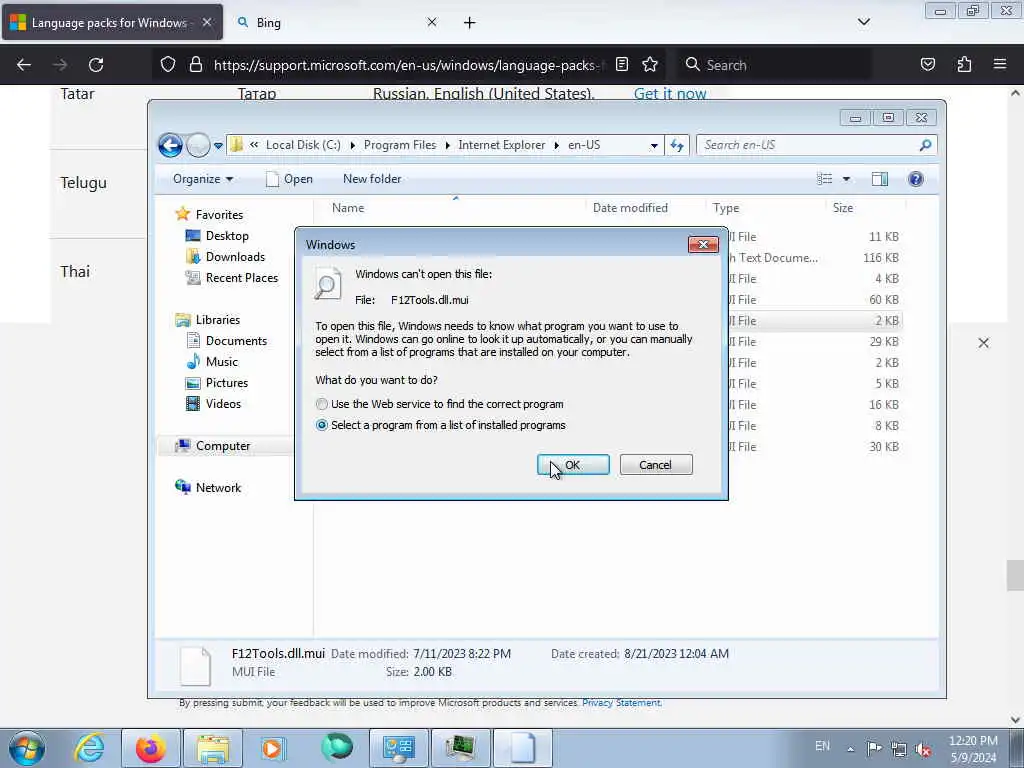Click Internet Explorer breadcrumb
Screen dimensions: 1024x768
click(x=502, y=145)
